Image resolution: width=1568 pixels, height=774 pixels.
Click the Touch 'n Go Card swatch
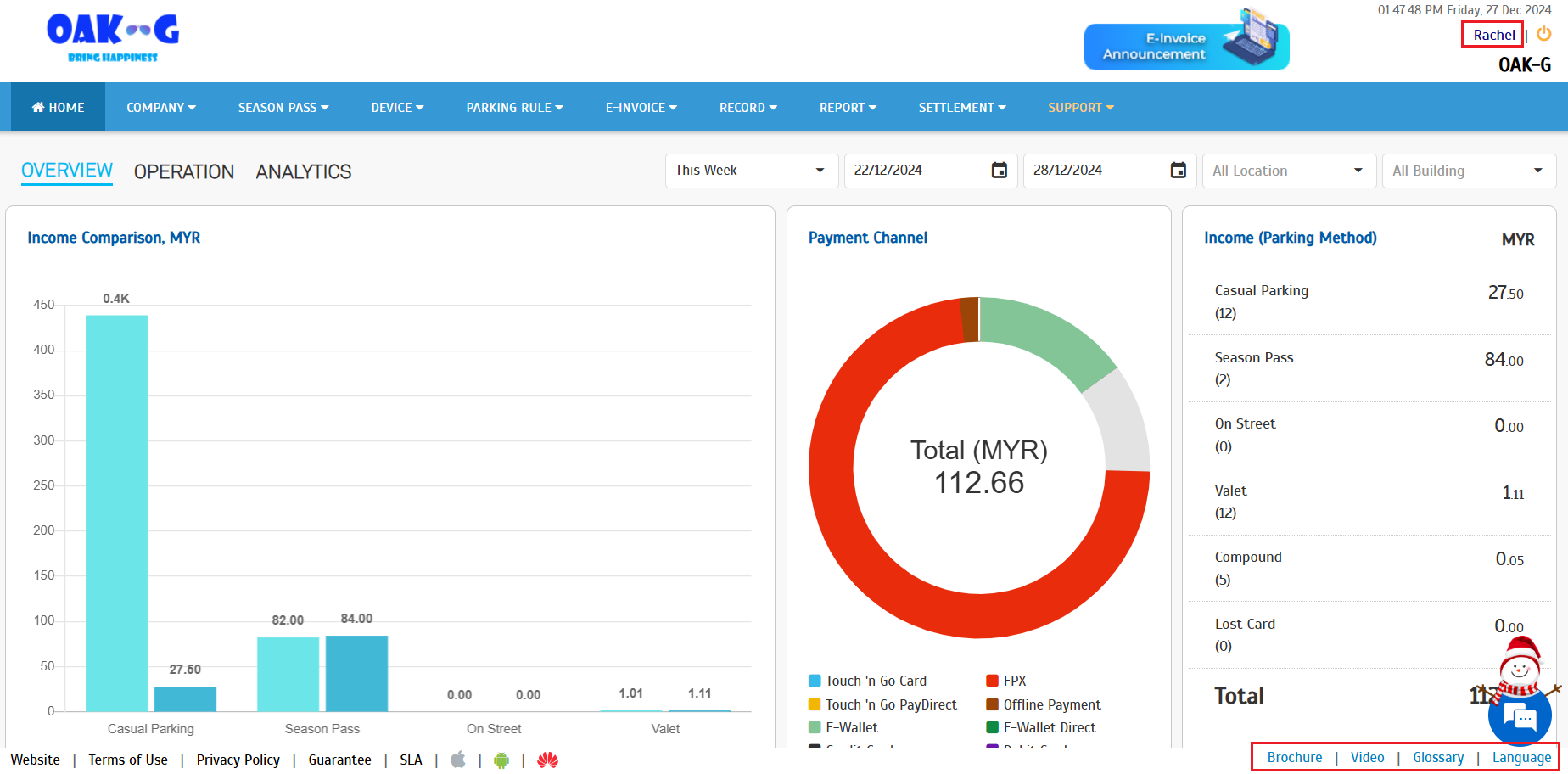point(815,681)
